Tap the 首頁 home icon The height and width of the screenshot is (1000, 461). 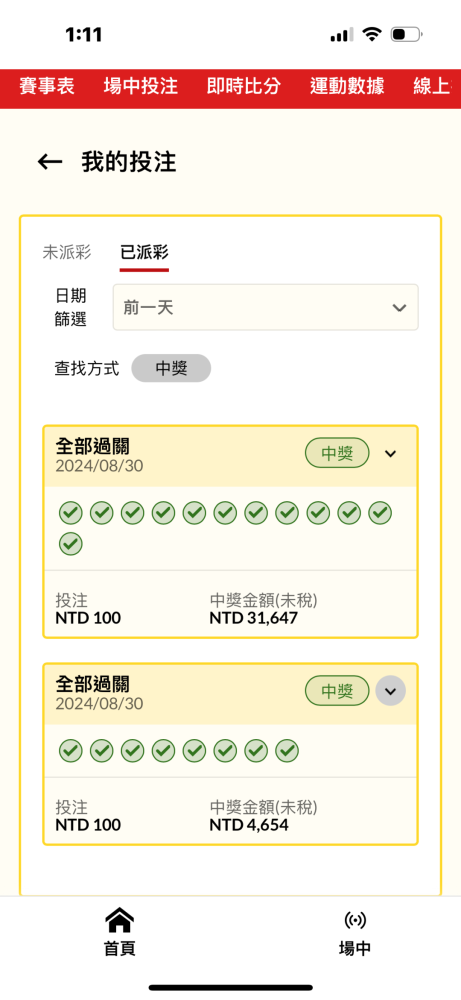(119, 921)
